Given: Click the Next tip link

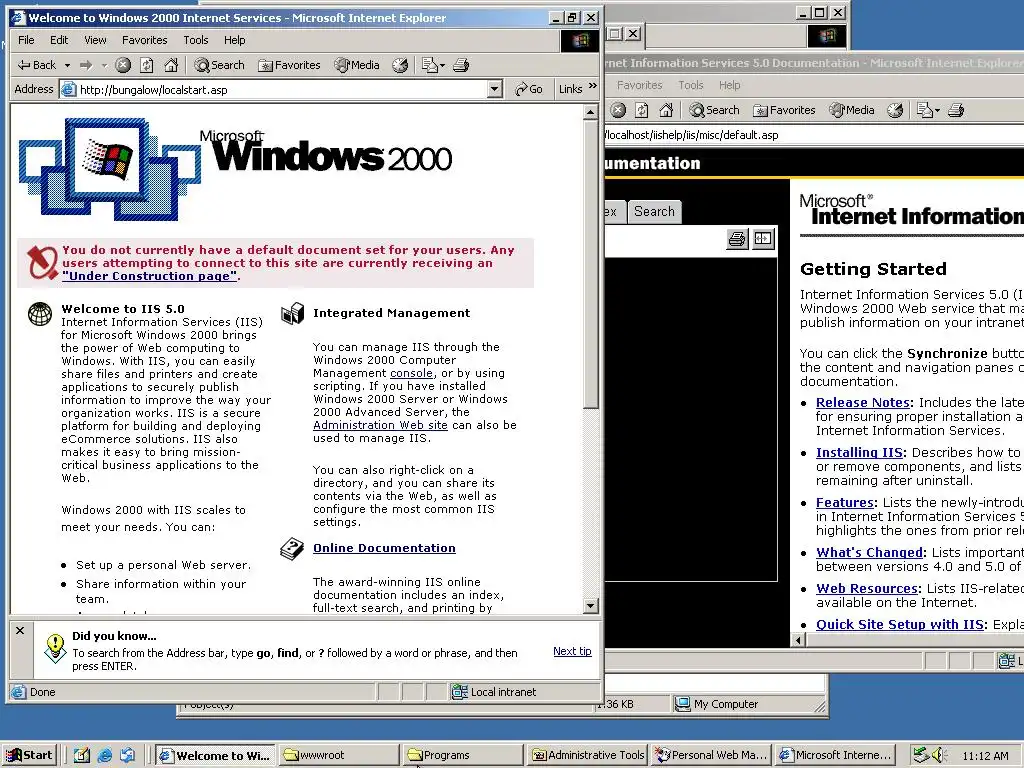Looking at the screenshot, I should (x=572, y=651).
